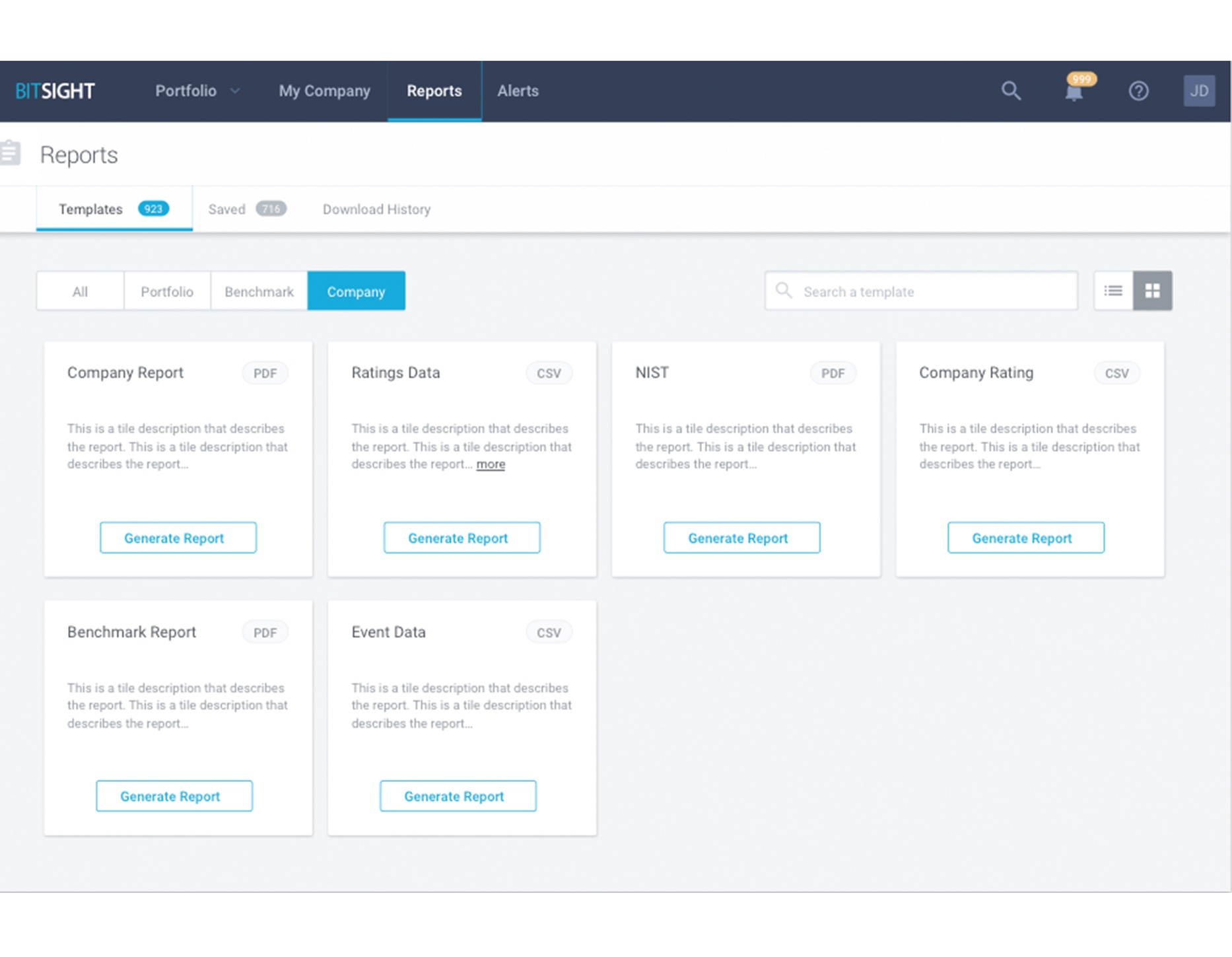Click the CSV tag on Company Rating

[1116, 373]
